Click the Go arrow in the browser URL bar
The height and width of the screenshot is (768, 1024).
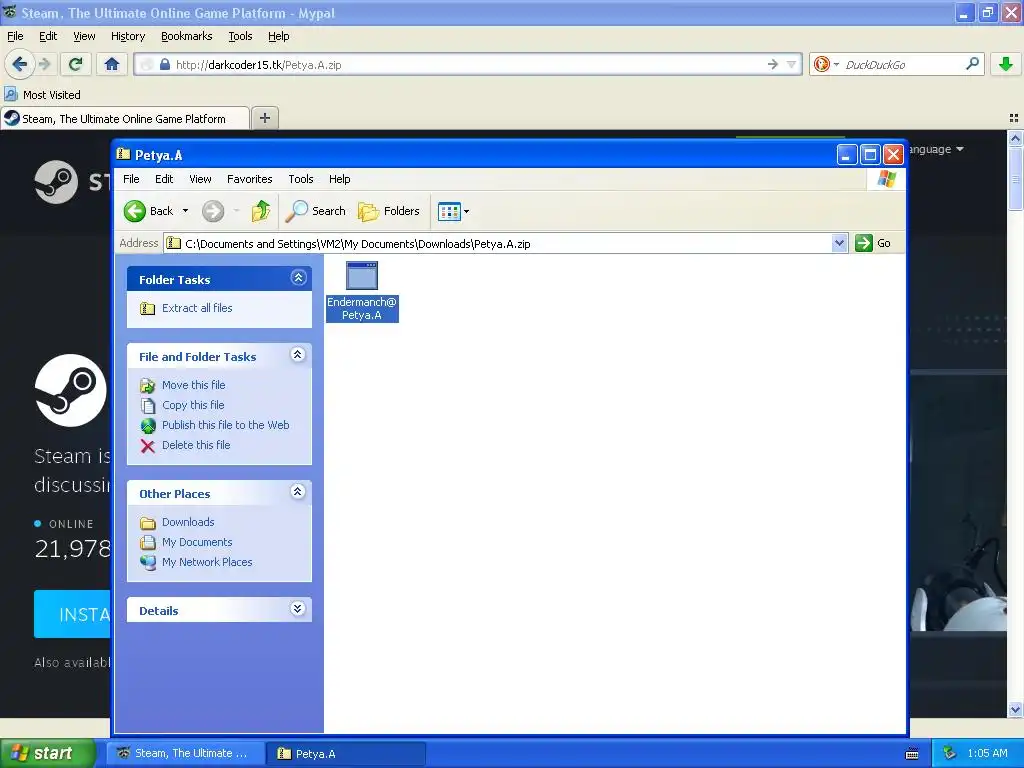[x=773, y=64]
